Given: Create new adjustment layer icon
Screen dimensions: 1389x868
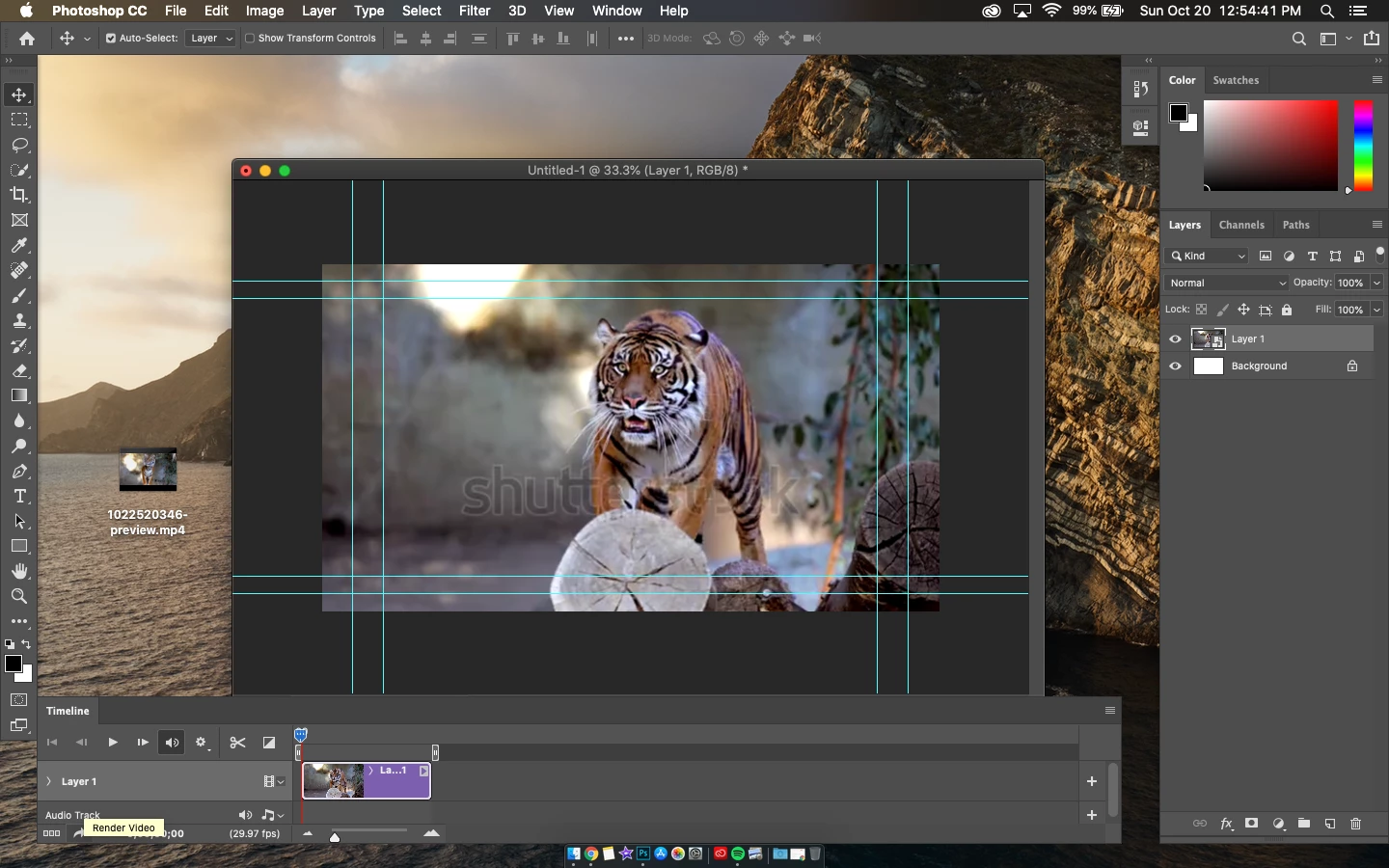Looking at the screenshot, I should (x=1278, y=824).
